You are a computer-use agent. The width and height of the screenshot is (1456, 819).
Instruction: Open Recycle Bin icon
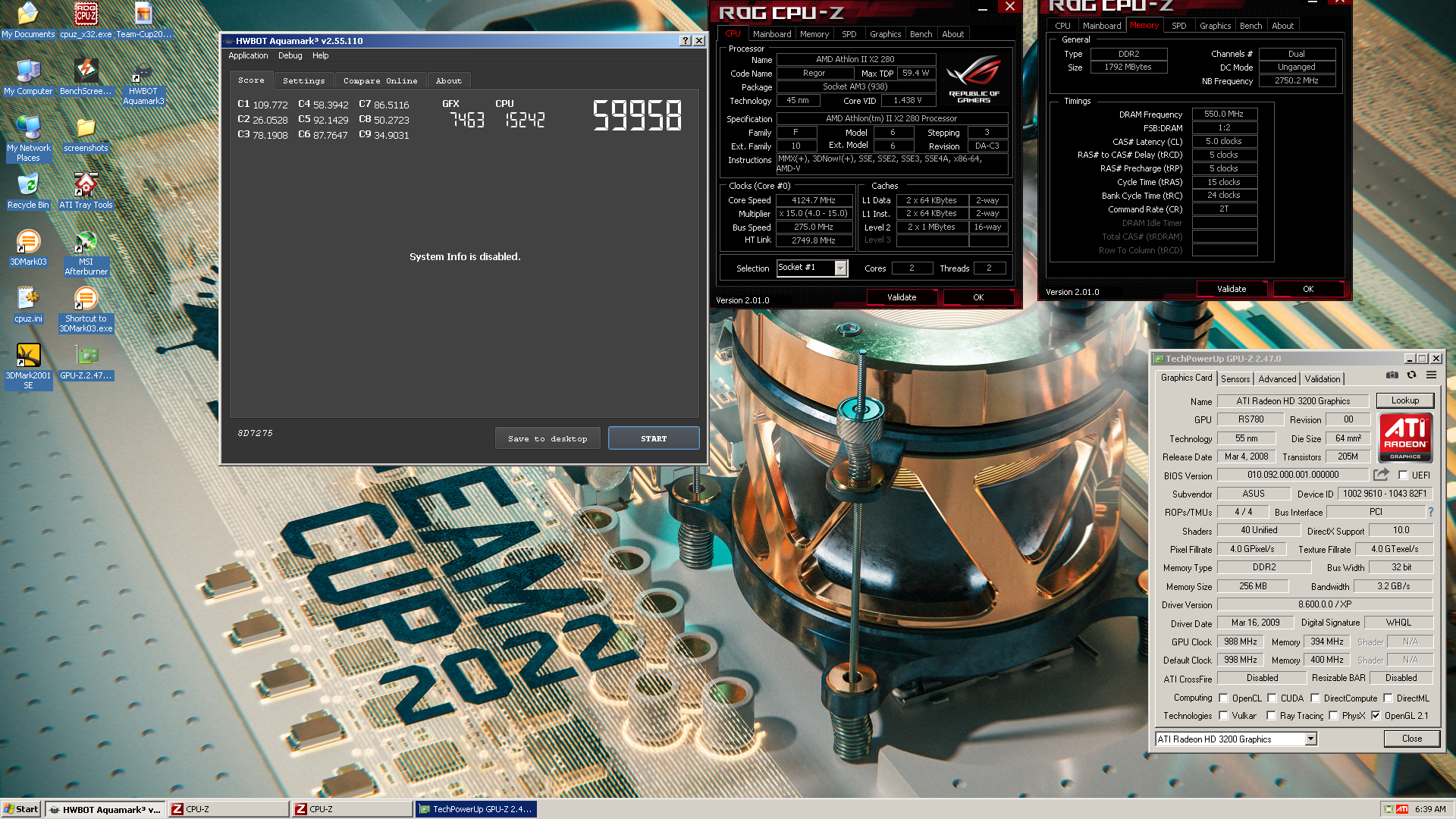(28, 190)
